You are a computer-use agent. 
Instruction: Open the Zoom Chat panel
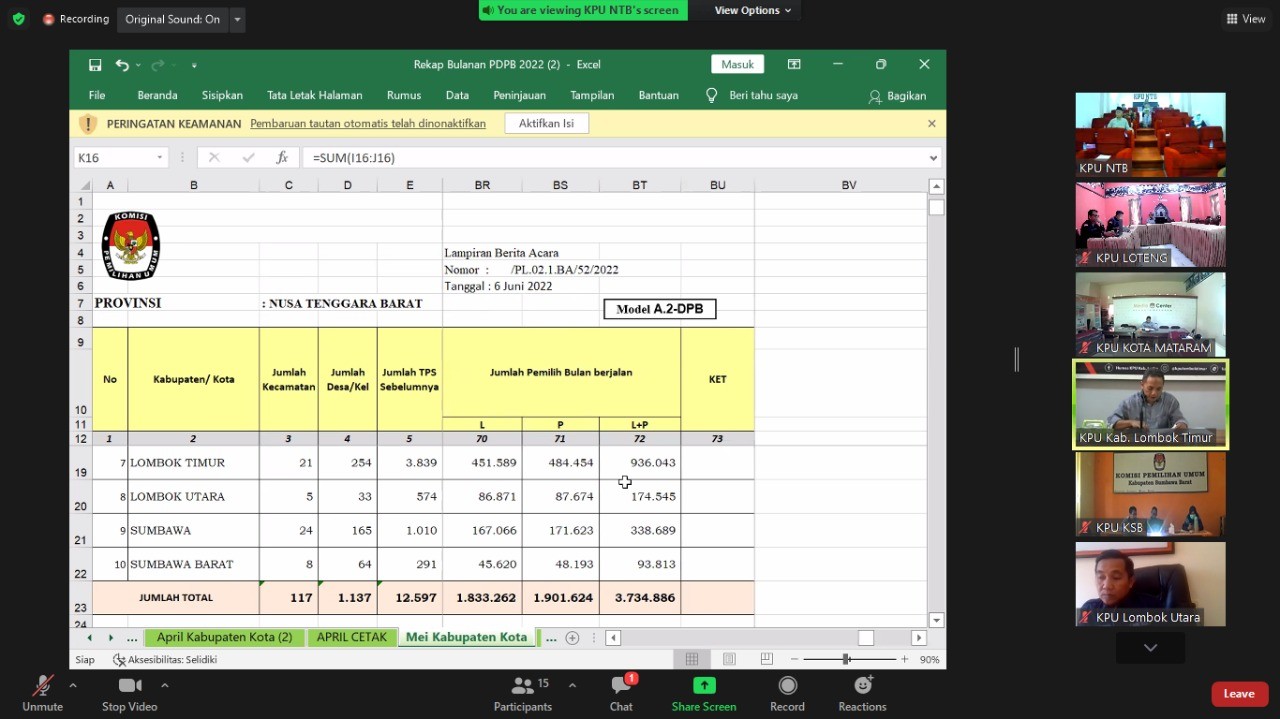click(621, 686)
